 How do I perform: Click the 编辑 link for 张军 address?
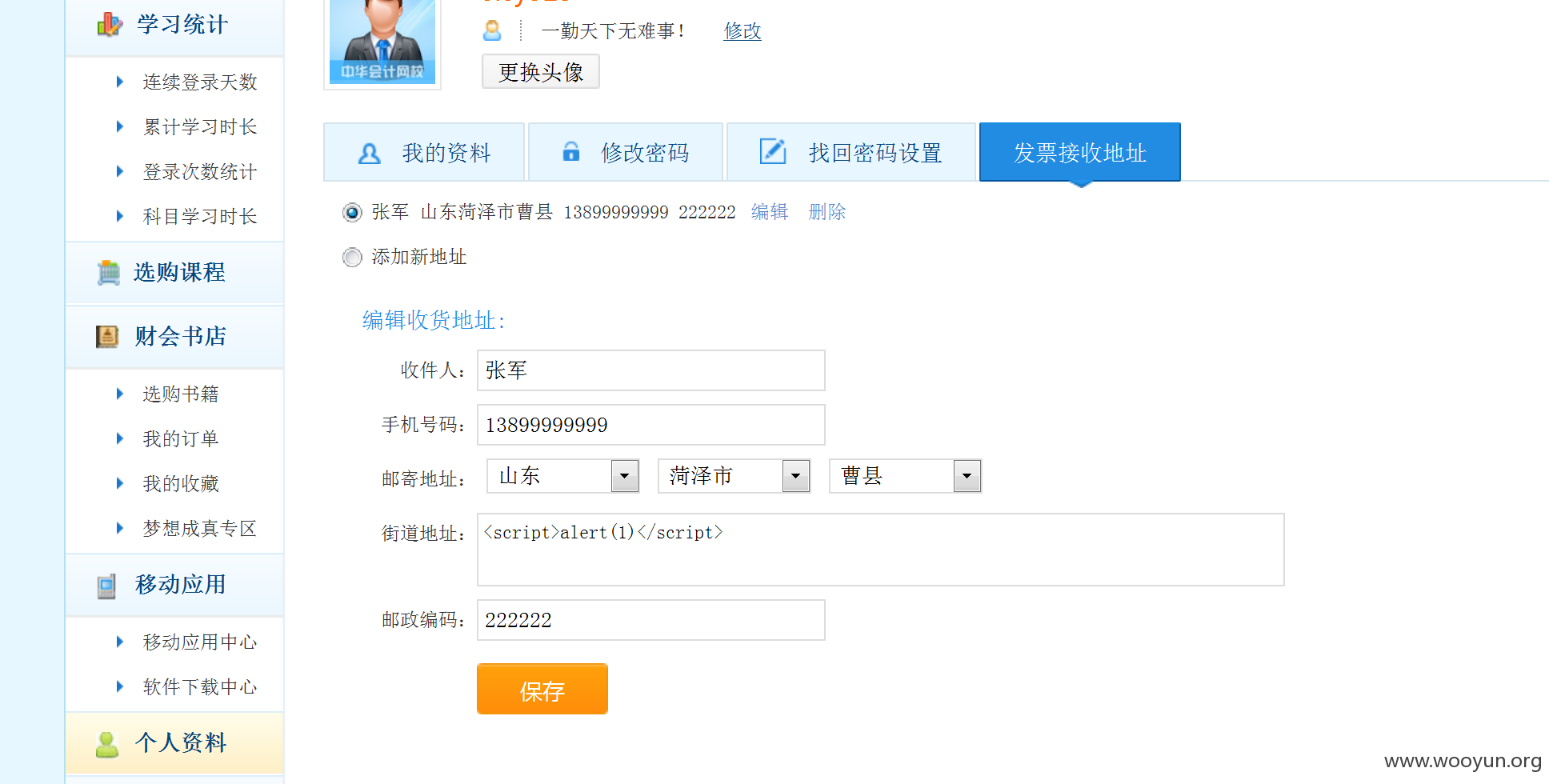(770, 212)
